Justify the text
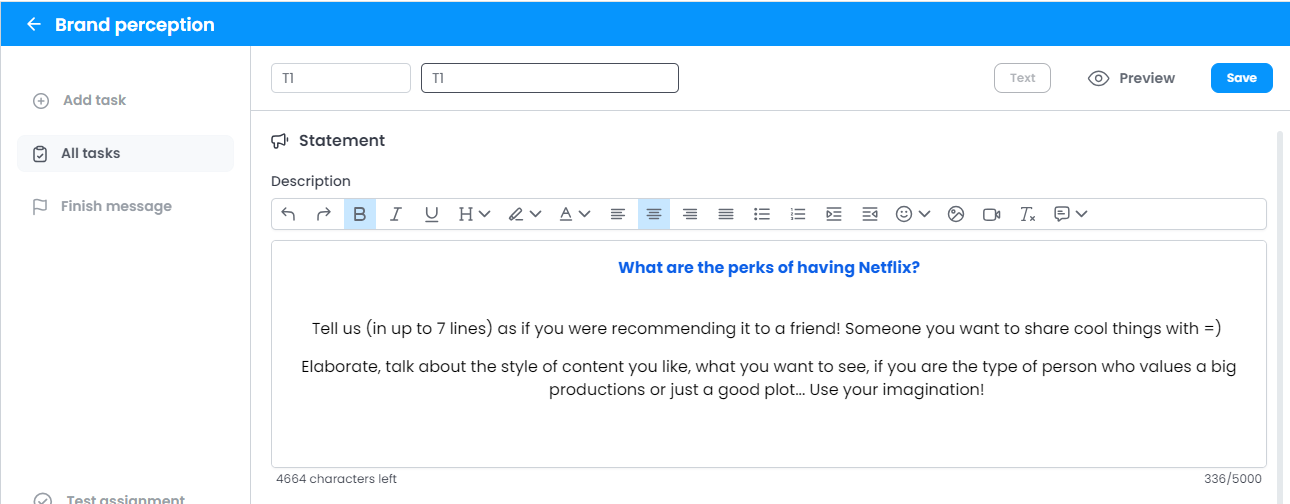This screenshot has height=504, width=1290. (x=726, y=214)
